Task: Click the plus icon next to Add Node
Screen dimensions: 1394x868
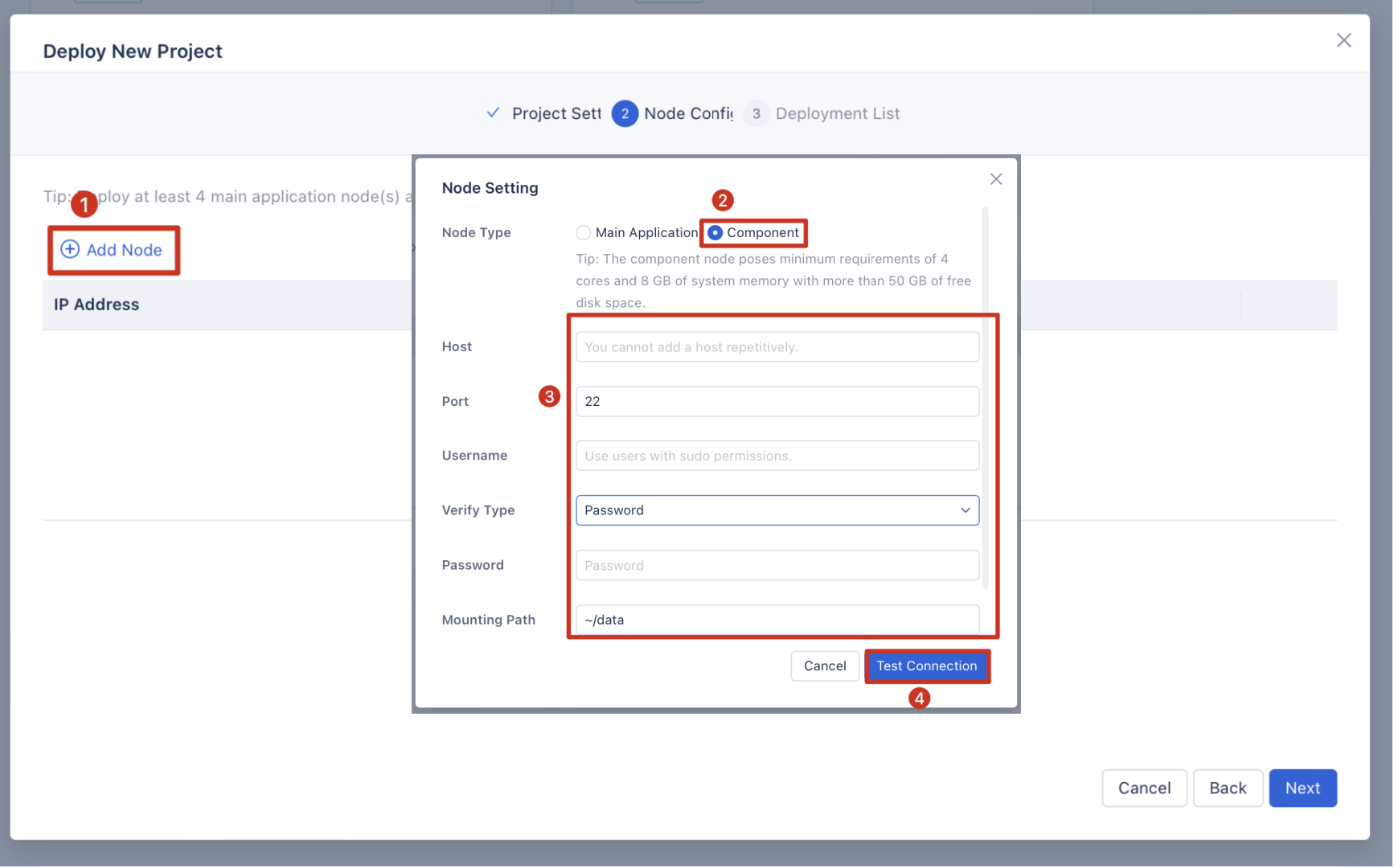Action: pos(70,249)
